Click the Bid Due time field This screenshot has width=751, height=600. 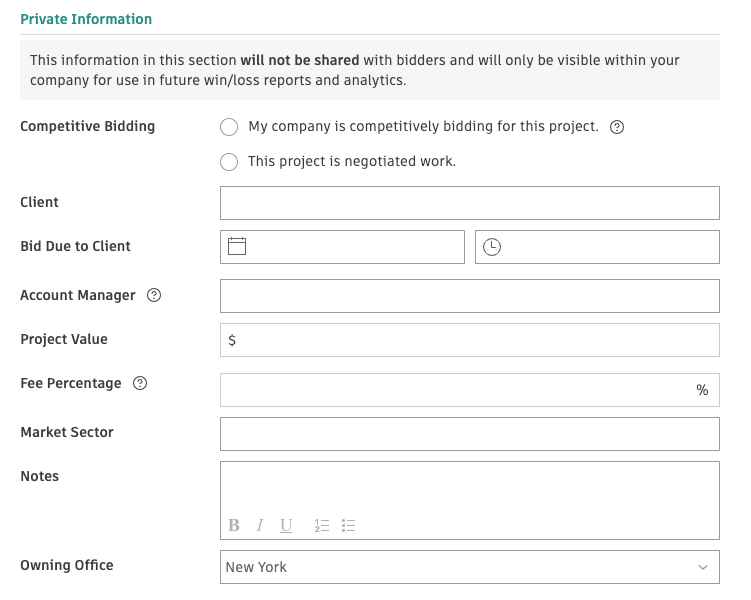[610, 247]
